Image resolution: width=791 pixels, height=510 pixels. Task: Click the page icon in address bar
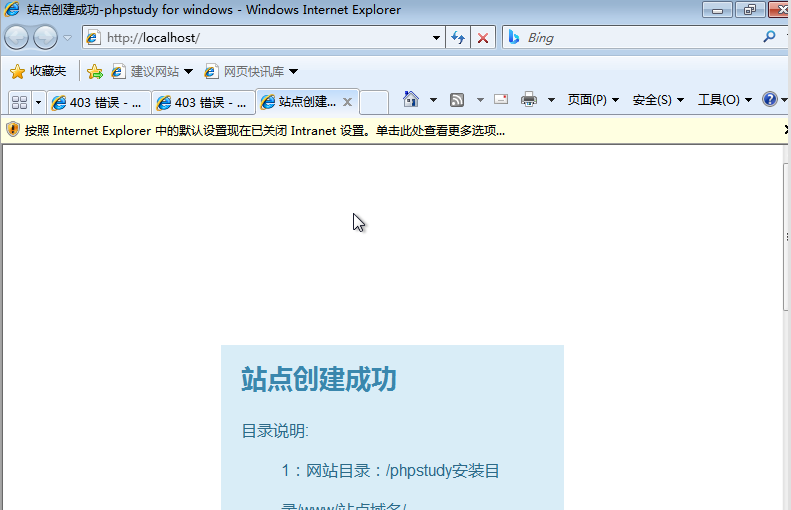point(93,38)
